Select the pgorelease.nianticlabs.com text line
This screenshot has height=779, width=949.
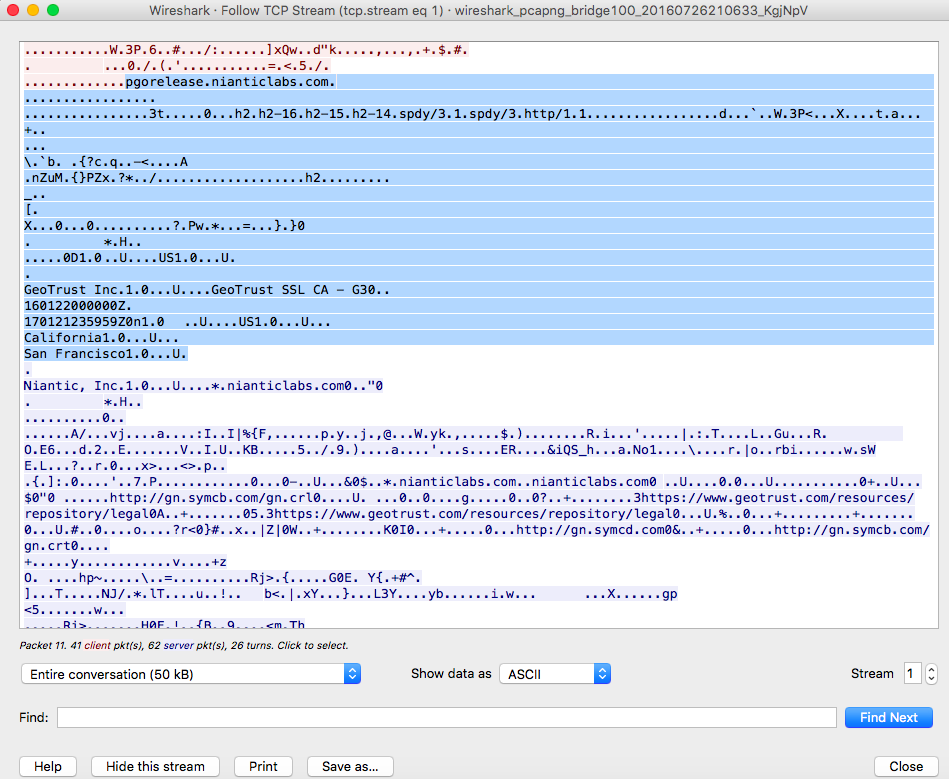click(x=230, y=82)
